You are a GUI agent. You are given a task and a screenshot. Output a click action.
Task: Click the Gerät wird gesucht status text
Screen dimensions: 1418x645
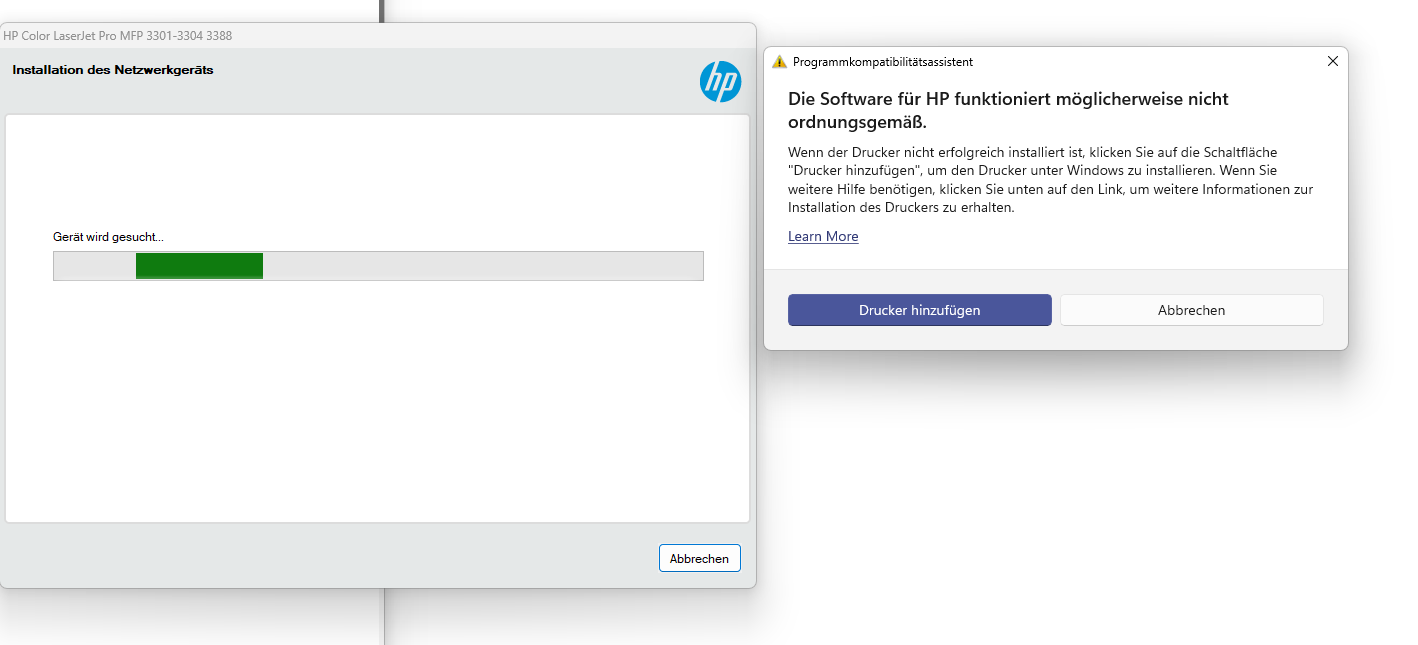(108, 237)
